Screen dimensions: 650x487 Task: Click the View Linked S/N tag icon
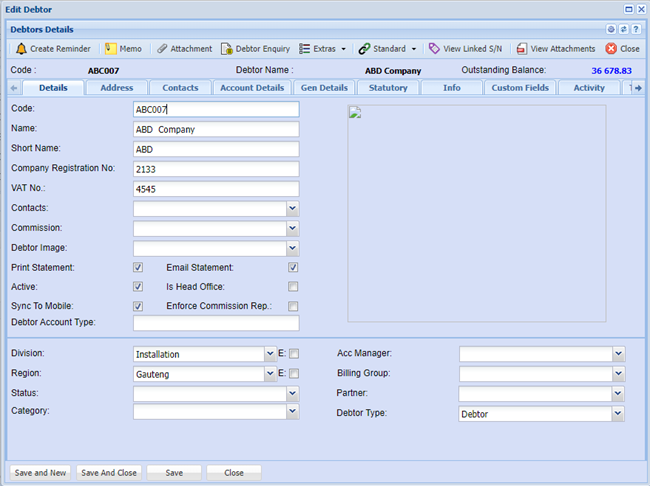434,48
